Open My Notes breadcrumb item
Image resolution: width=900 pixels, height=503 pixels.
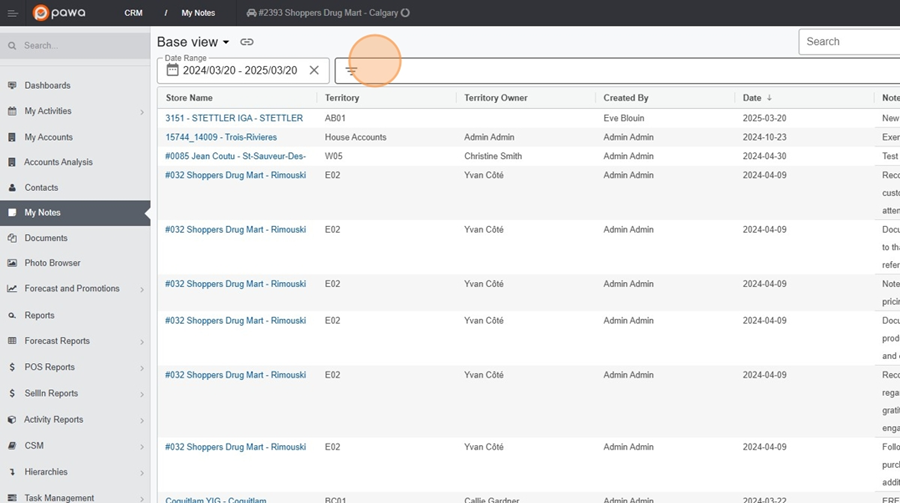coord(198,13)
